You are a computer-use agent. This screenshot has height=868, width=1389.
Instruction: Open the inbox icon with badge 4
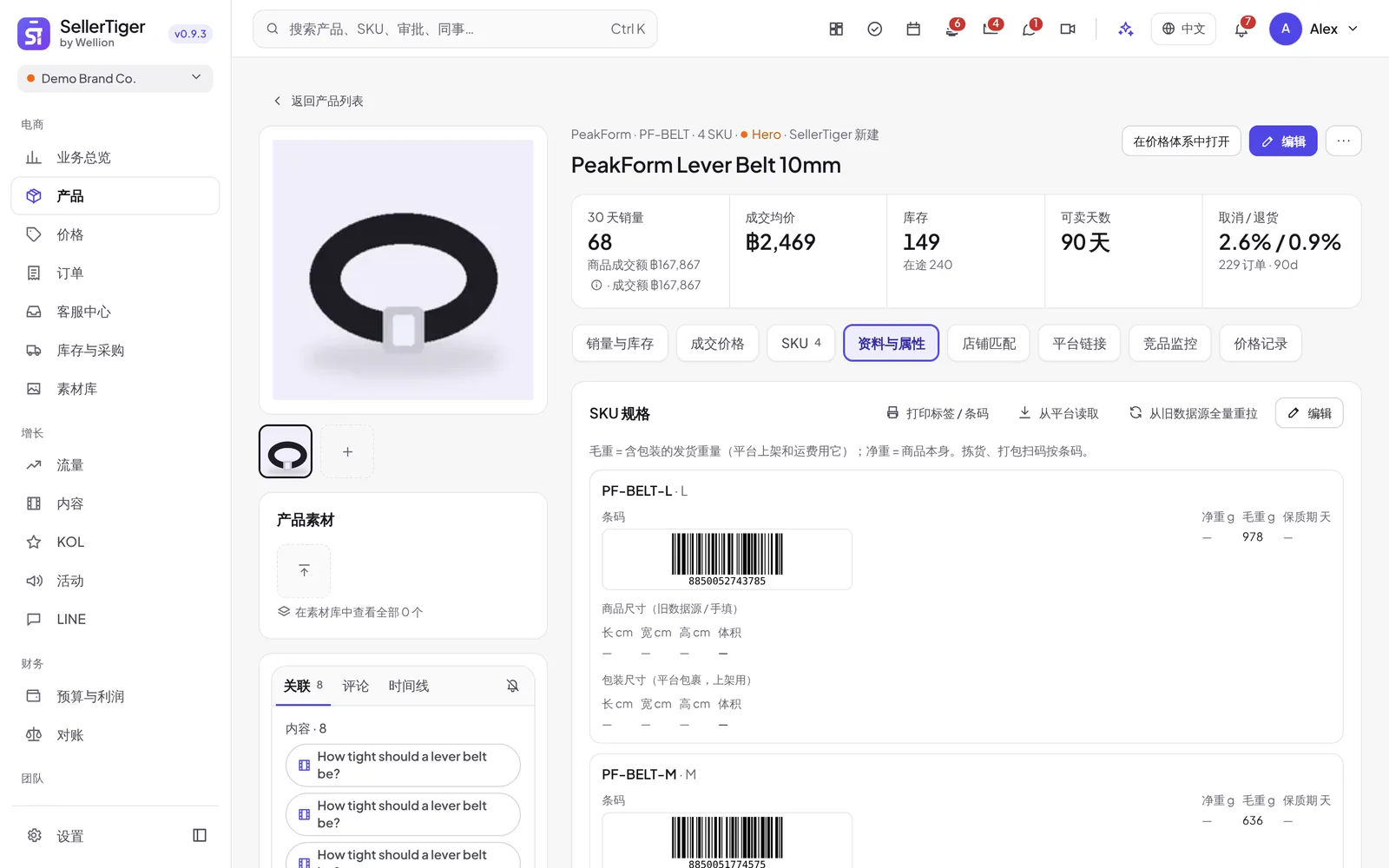coord(991,29)
